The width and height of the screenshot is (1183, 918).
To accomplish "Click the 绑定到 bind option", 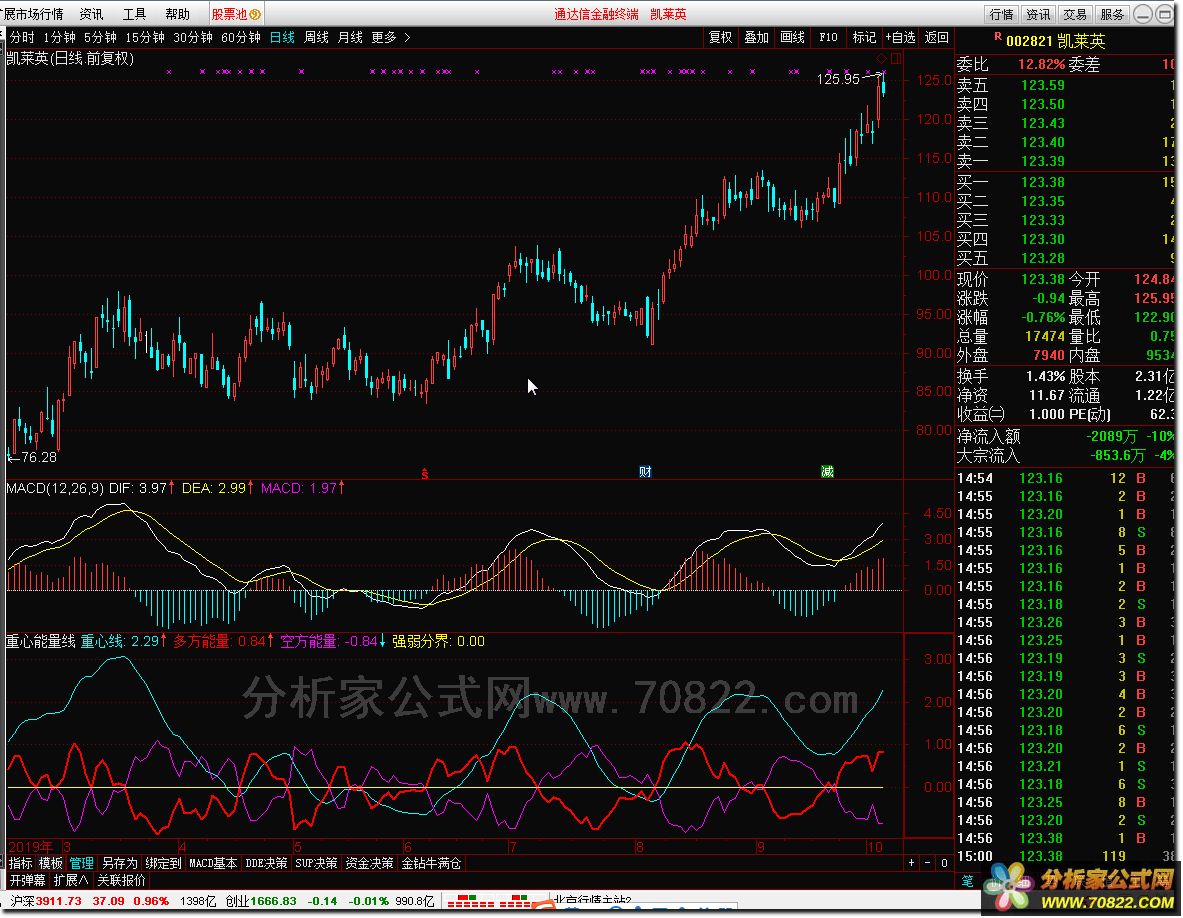I will [164, 863].
